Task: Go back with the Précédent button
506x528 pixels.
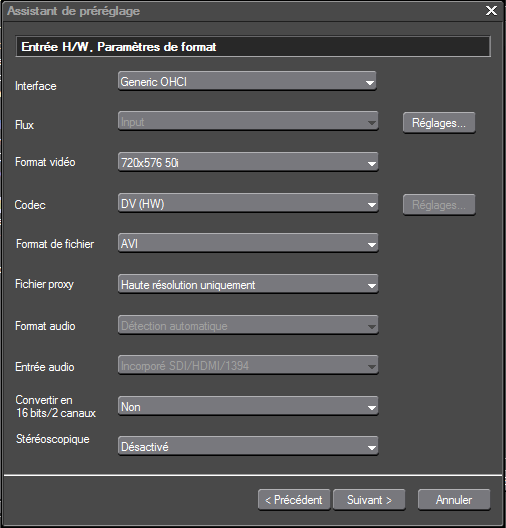Action: (x=294, y=500)
